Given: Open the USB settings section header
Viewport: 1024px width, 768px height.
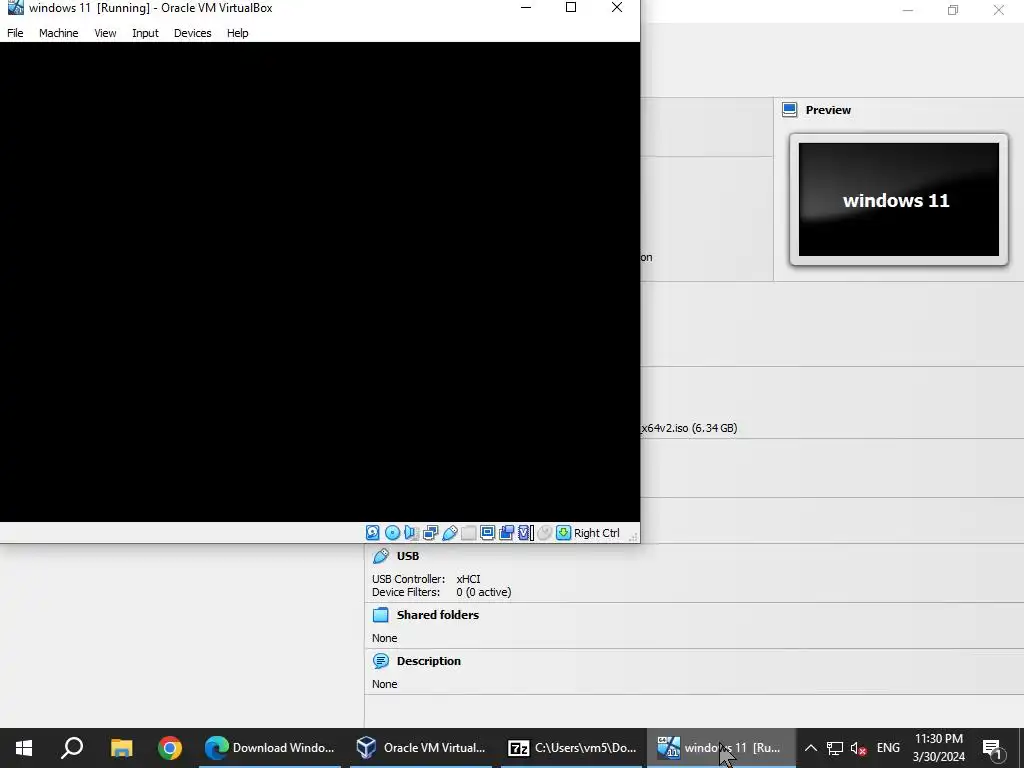Looking at the screenshot, I should click(408, 556).
